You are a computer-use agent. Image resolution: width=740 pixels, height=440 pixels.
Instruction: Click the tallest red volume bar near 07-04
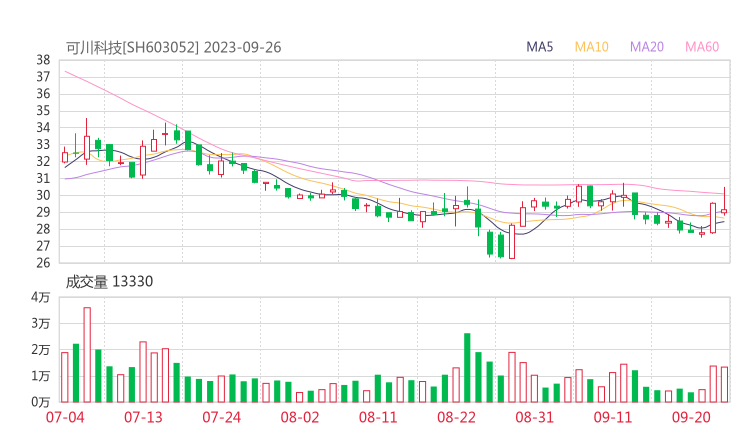[x=87, y=355]
